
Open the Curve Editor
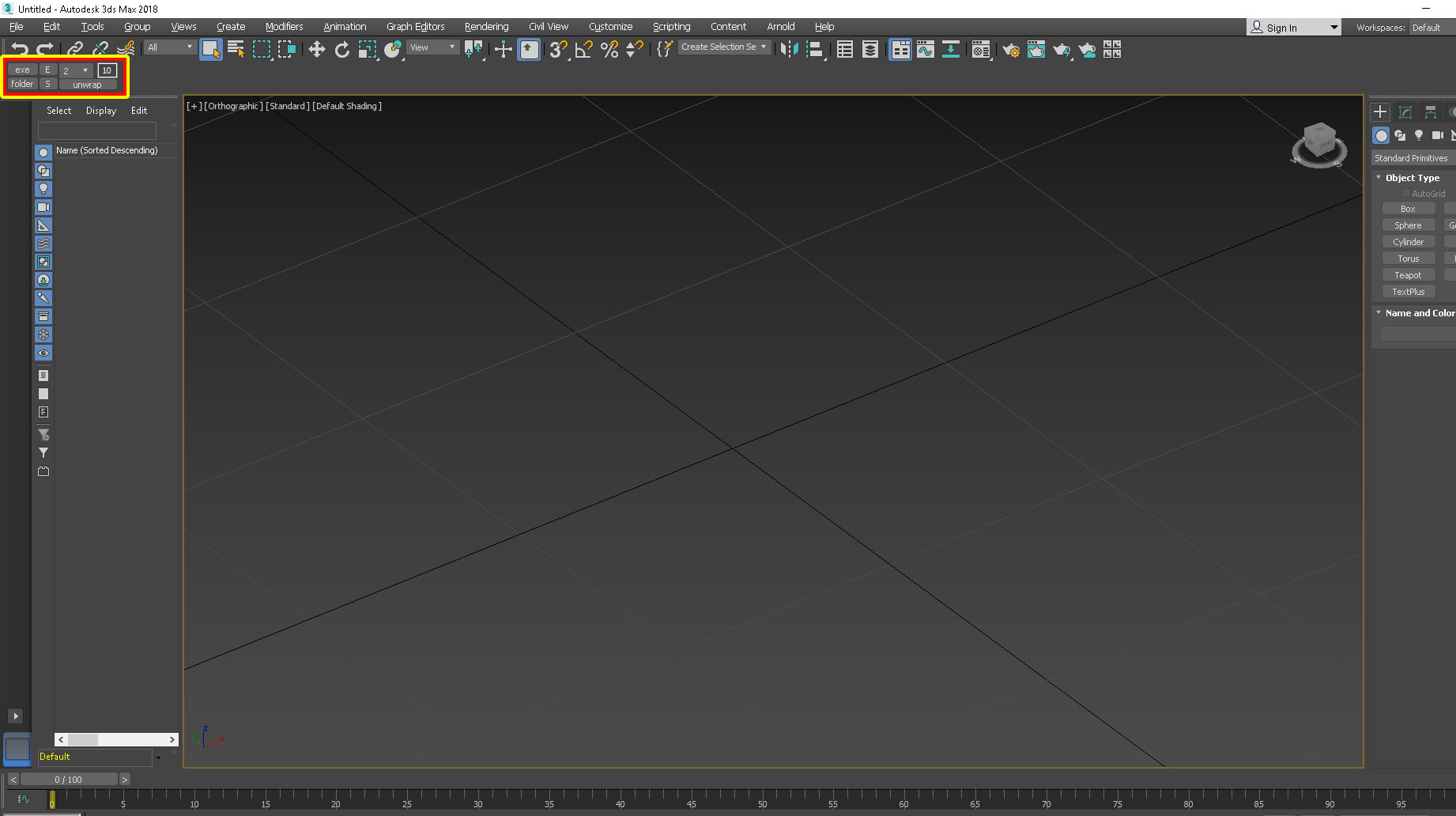925,50
